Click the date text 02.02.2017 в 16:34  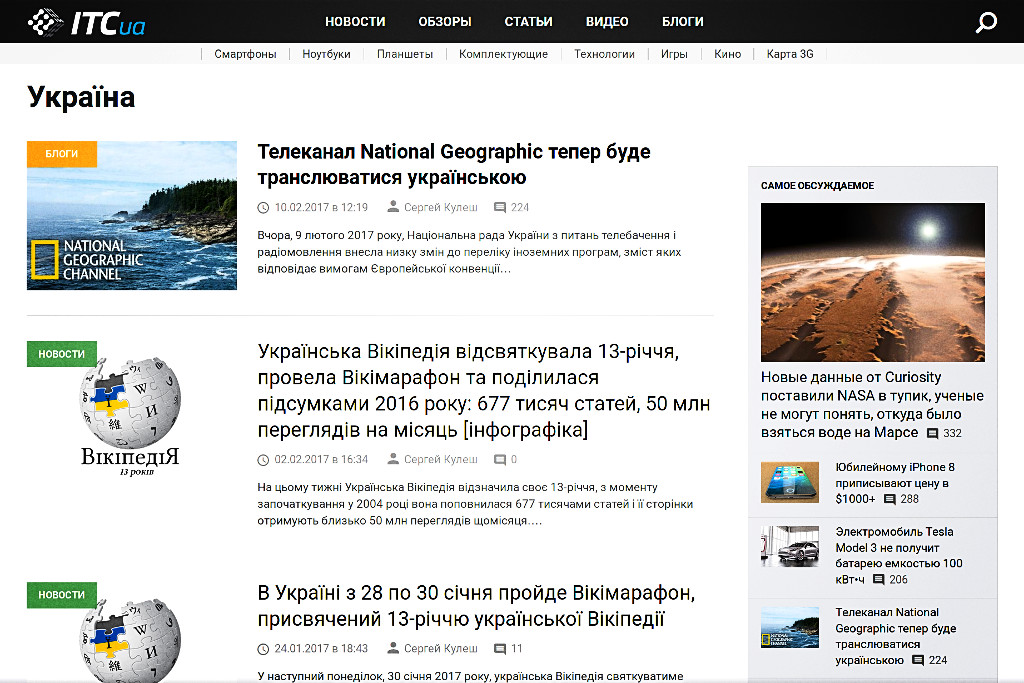321,460
